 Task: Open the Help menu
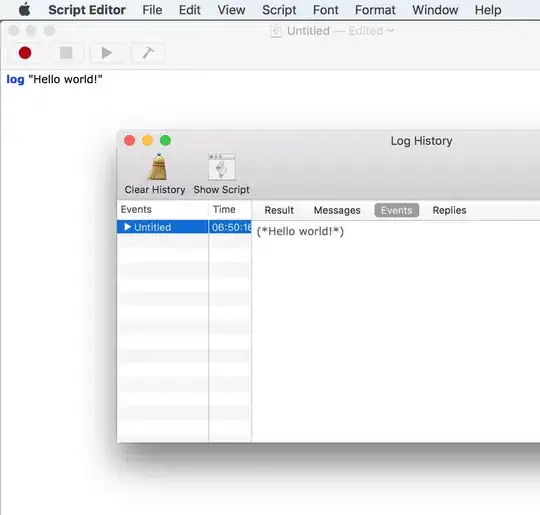coord(488,10)
